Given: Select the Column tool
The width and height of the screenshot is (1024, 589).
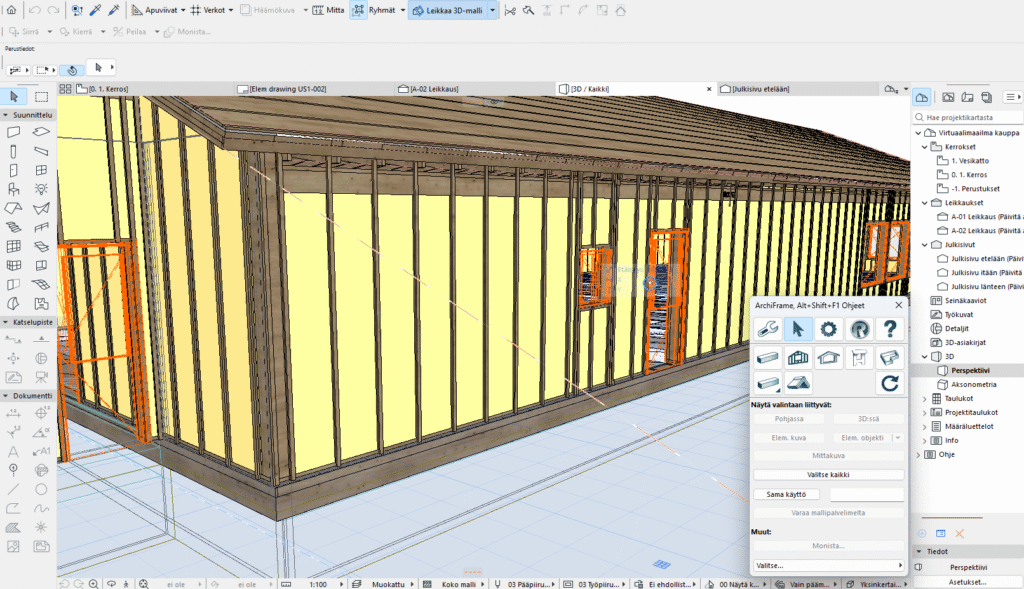Looking at the screenshot, I should pyautogui.click(x=13, y=151).
